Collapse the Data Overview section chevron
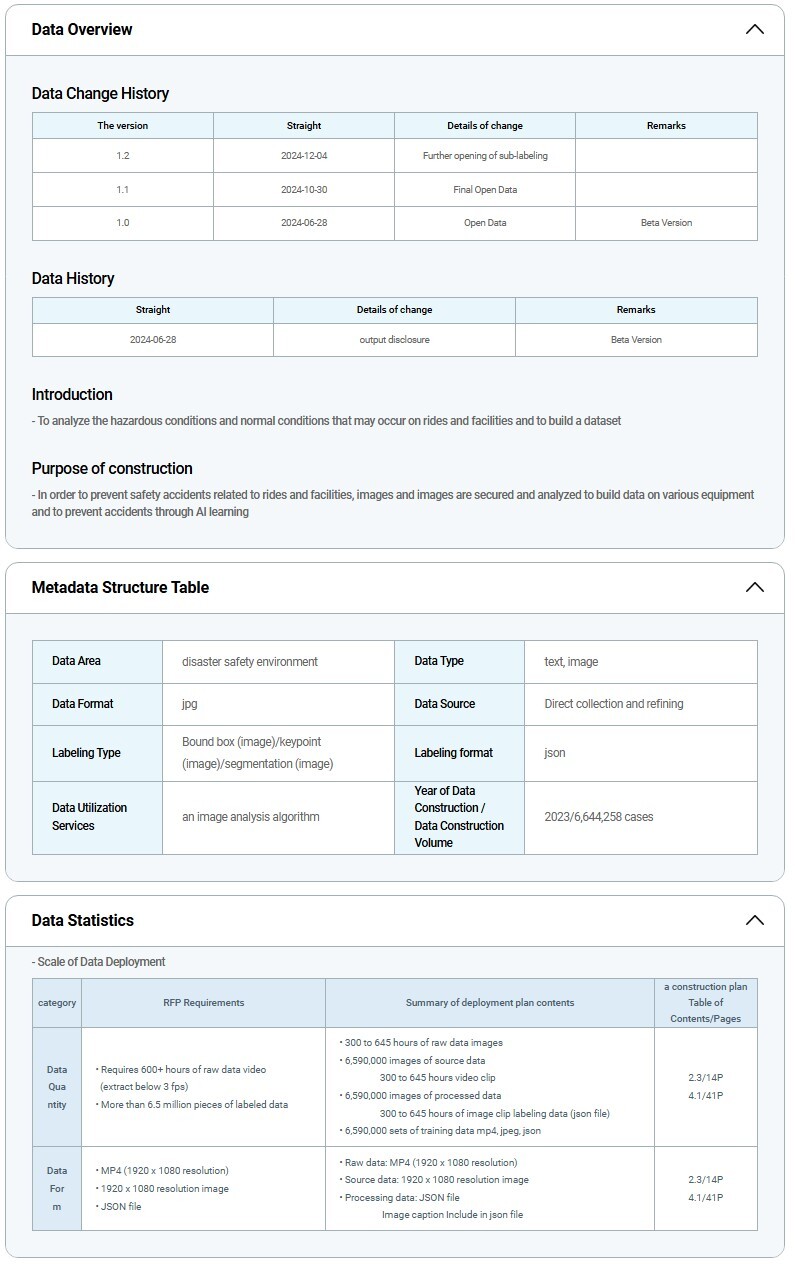 [x=754, y=30]
